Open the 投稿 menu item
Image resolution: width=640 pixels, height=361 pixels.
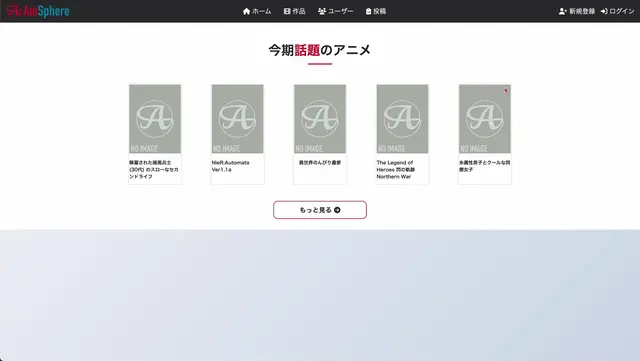click(376, 11)
